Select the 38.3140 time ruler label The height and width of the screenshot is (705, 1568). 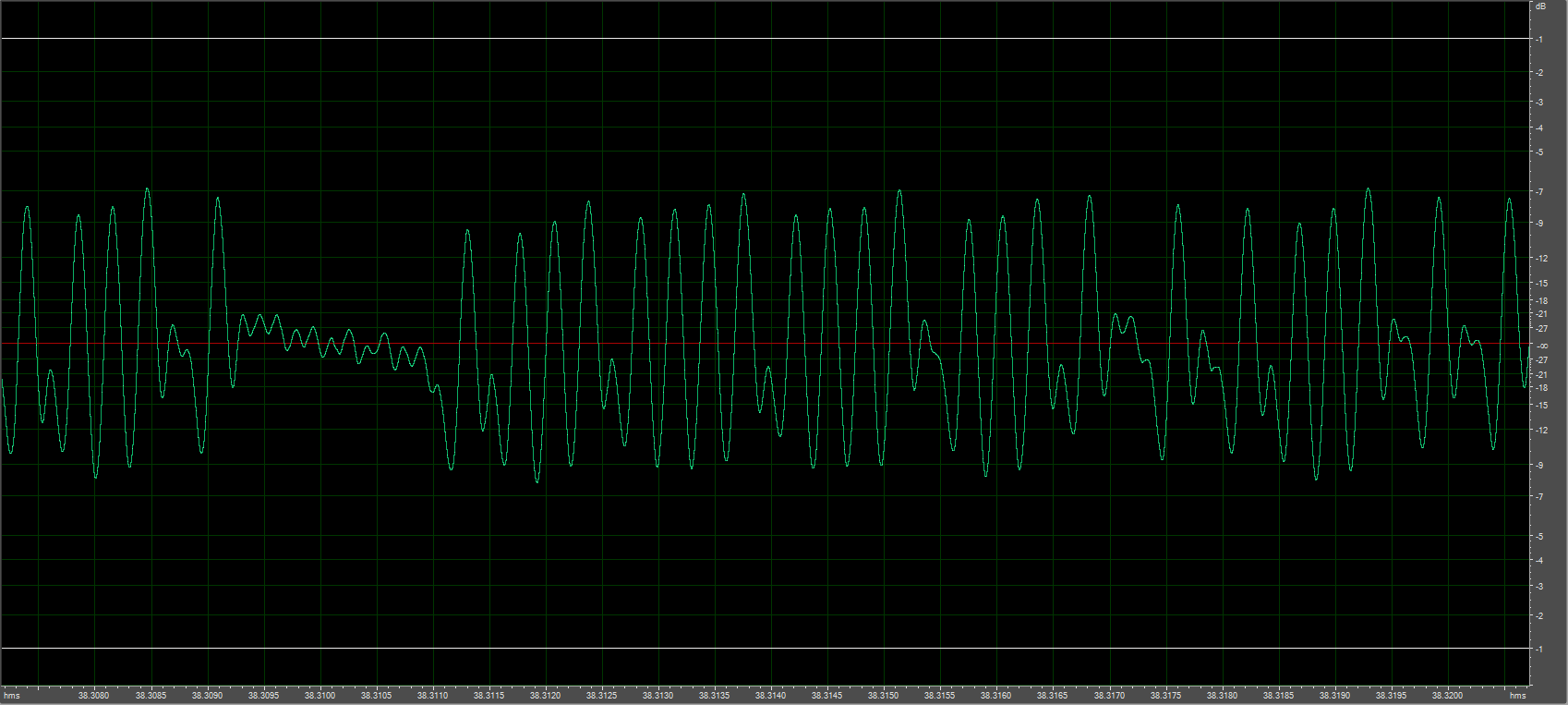click(x=771, y=696)
